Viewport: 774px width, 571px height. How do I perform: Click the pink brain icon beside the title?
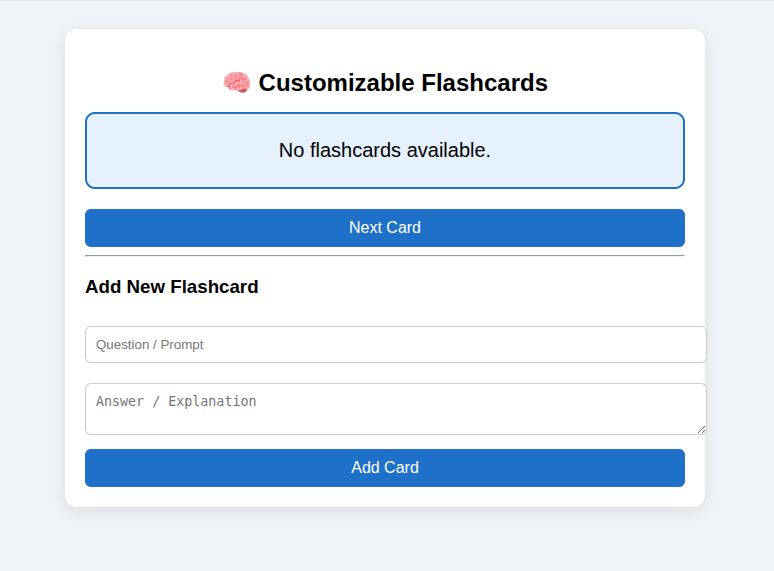coord(236,82)
